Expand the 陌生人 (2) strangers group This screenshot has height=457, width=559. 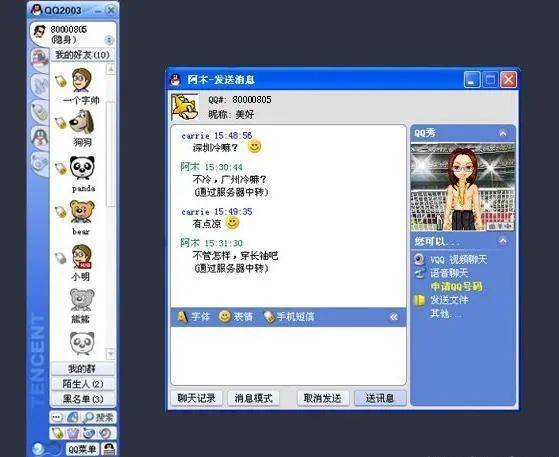tap(82, 384)
